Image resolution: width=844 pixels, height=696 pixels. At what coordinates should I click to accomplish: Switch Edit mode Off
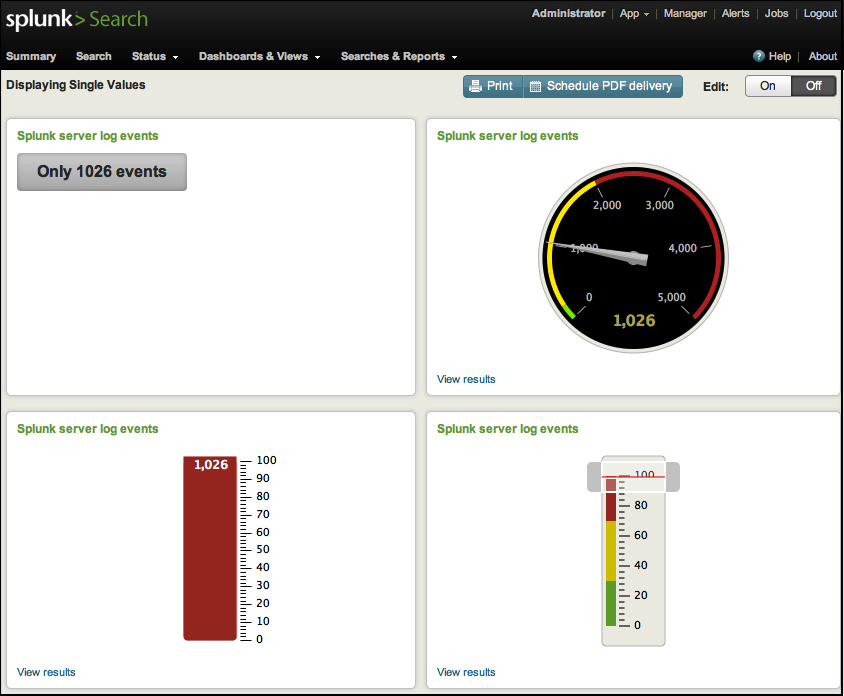click(813, 86)
